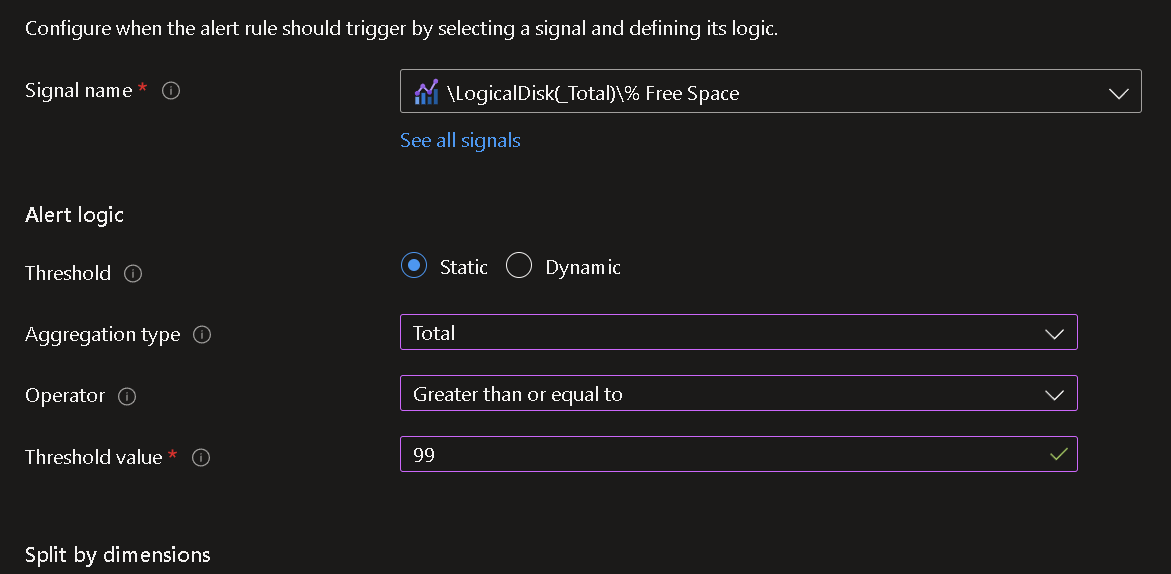Open the Operator dropdown showing Greater than or equal to
Screen dimensions: 1171x574
click(739, 393)
